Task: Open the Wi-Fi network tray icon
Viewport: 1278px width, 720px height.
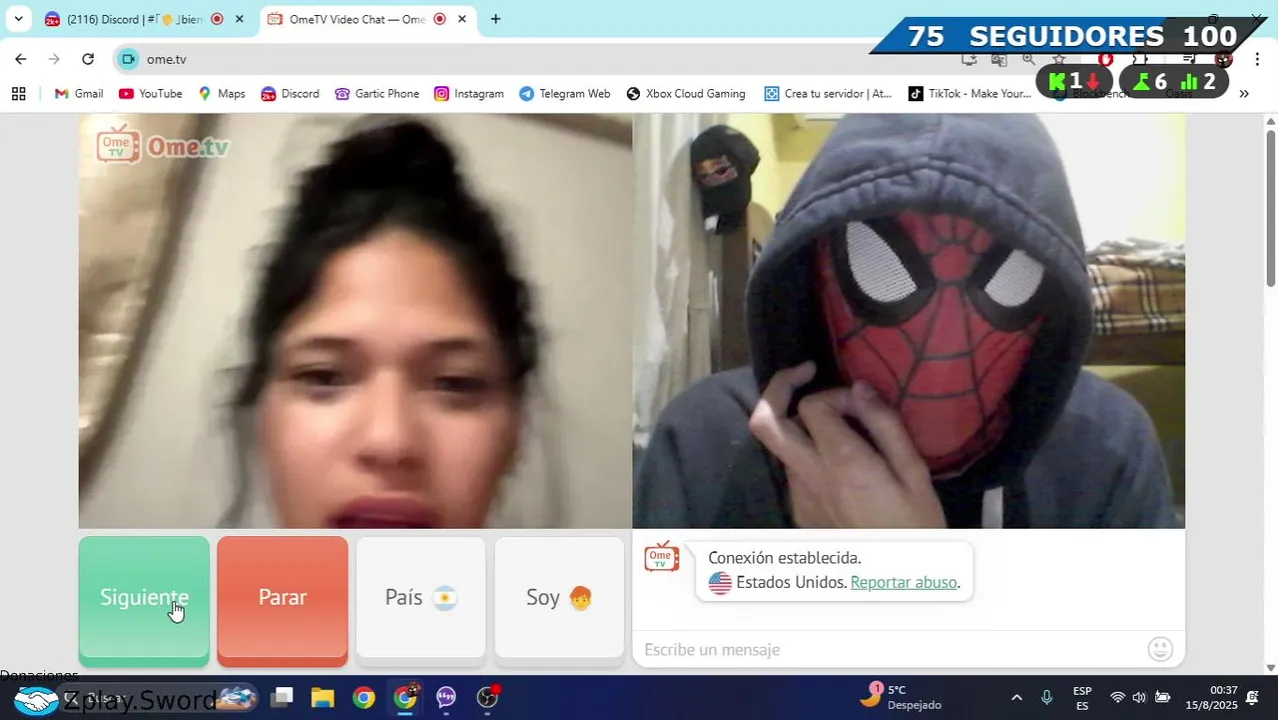Action: 1118,697
